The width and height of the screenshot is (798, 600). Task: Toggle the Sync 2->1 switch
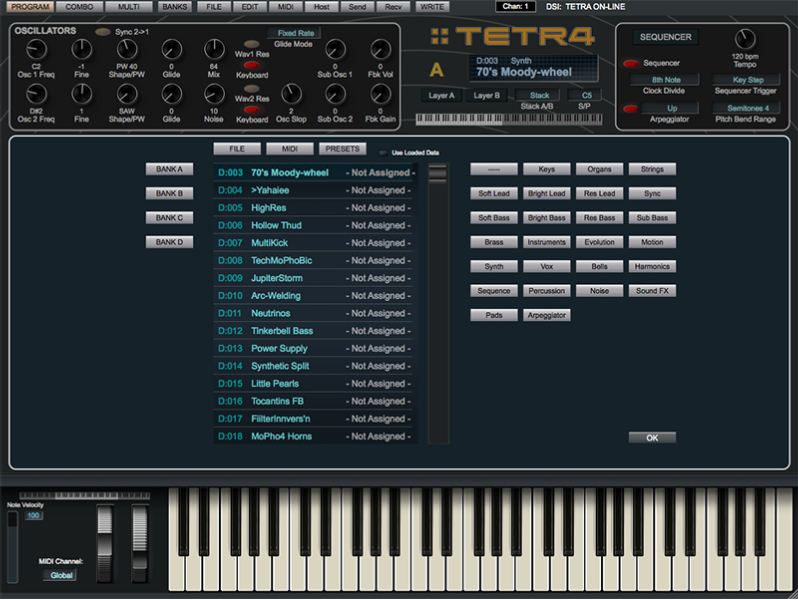click(x=103, y=32)
